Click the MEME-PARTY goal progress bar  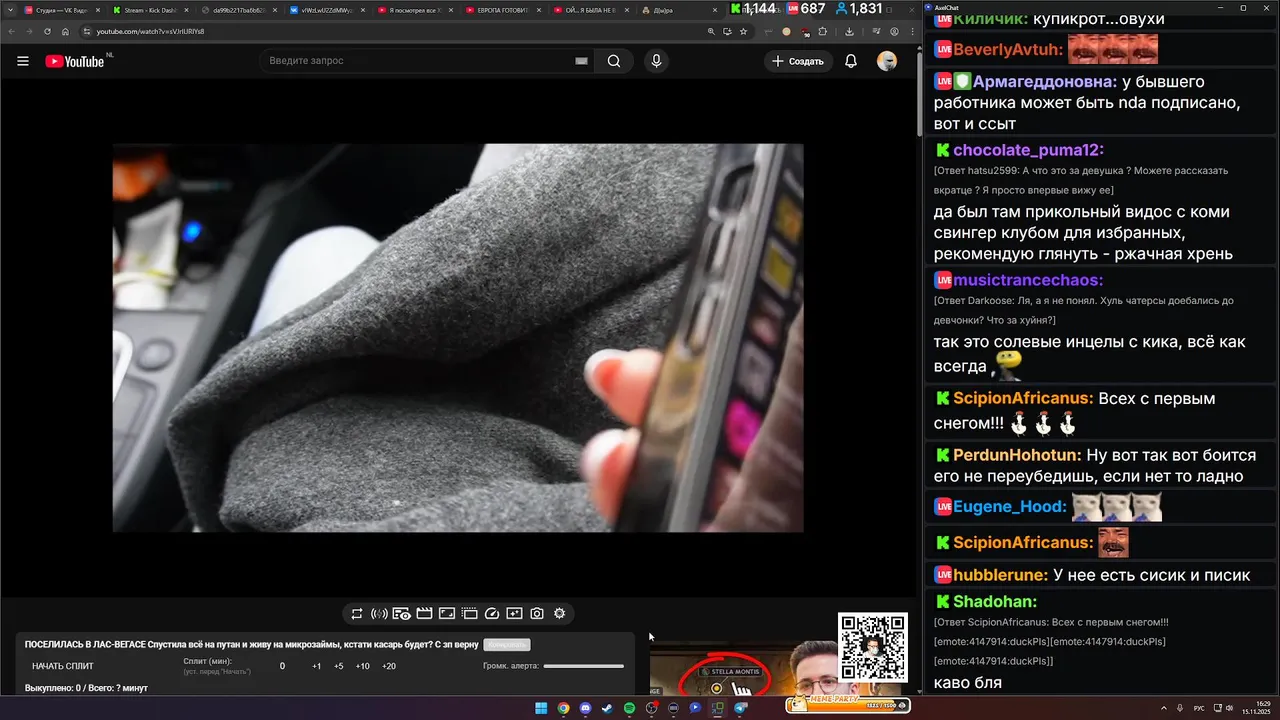[x=848, y=704]
